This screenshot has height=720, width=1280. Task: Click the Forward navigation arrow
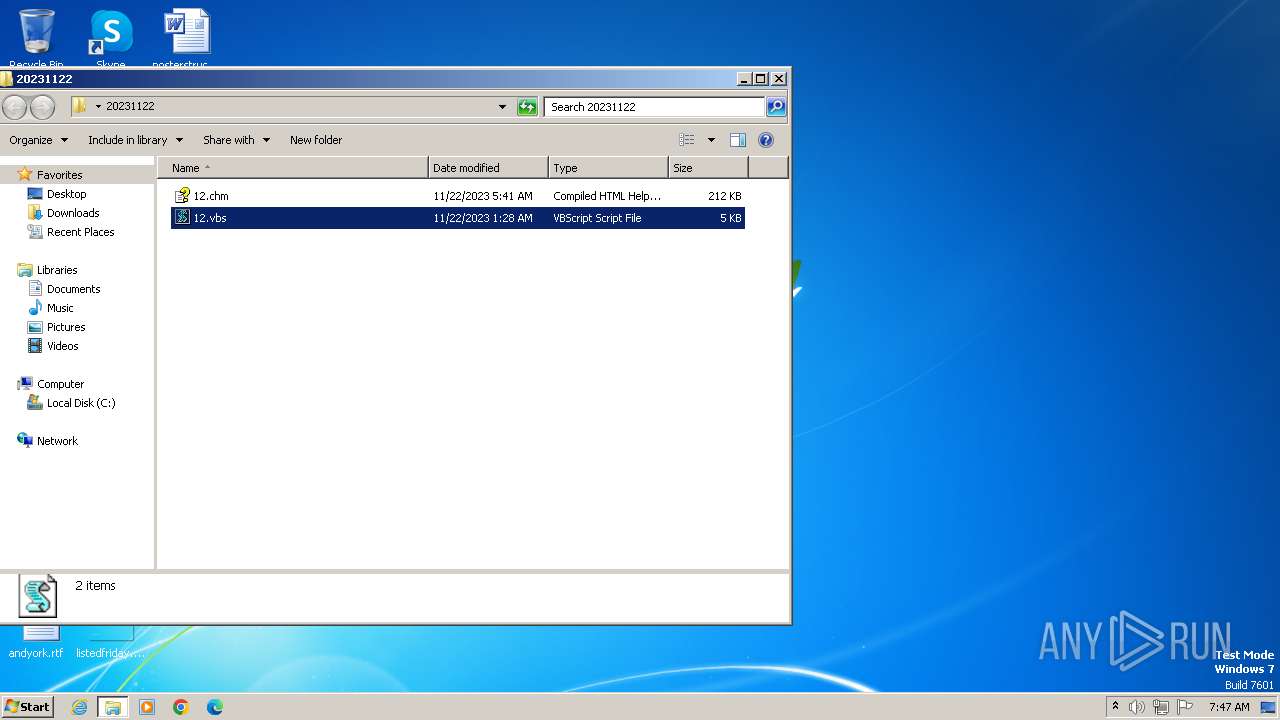coord(42,107)
